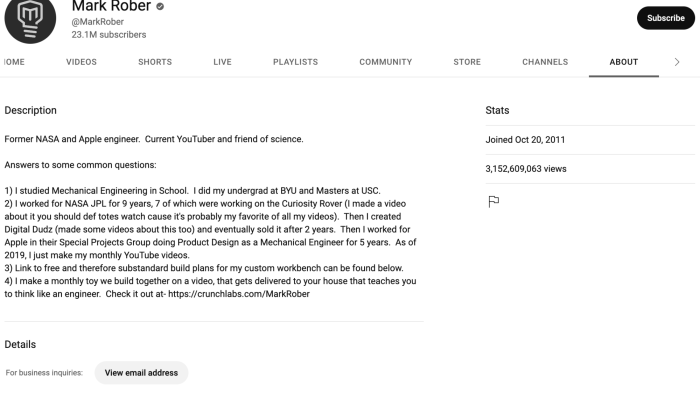This screenshot has height=394, width=700.
Task: Click the line about studying Mechanical Engineering
Action: (x=192, y=191)
